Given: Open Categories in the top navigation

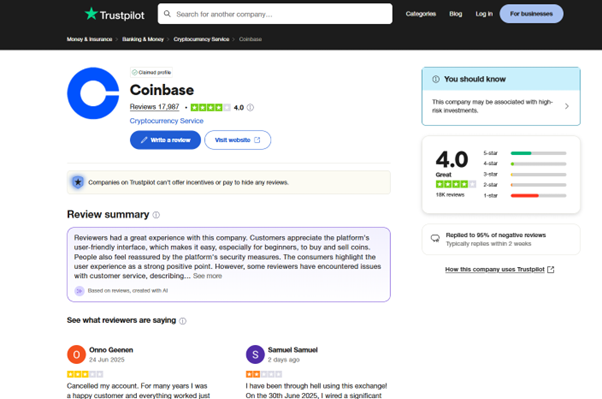Looking at the screenshot, I should (x=421, y=14).
